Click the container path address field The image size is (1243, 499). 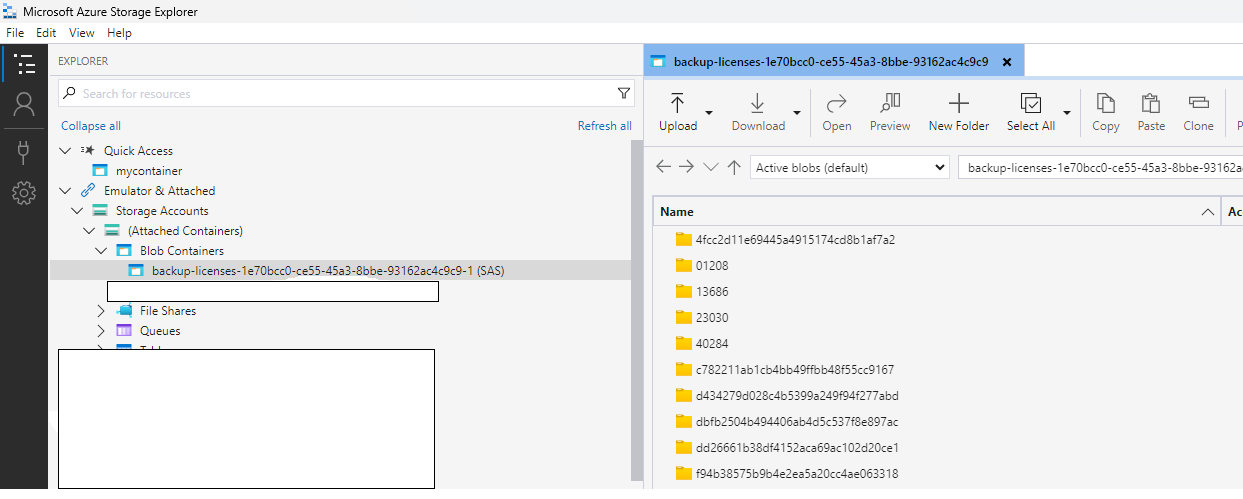click(x=1100, y=167)
